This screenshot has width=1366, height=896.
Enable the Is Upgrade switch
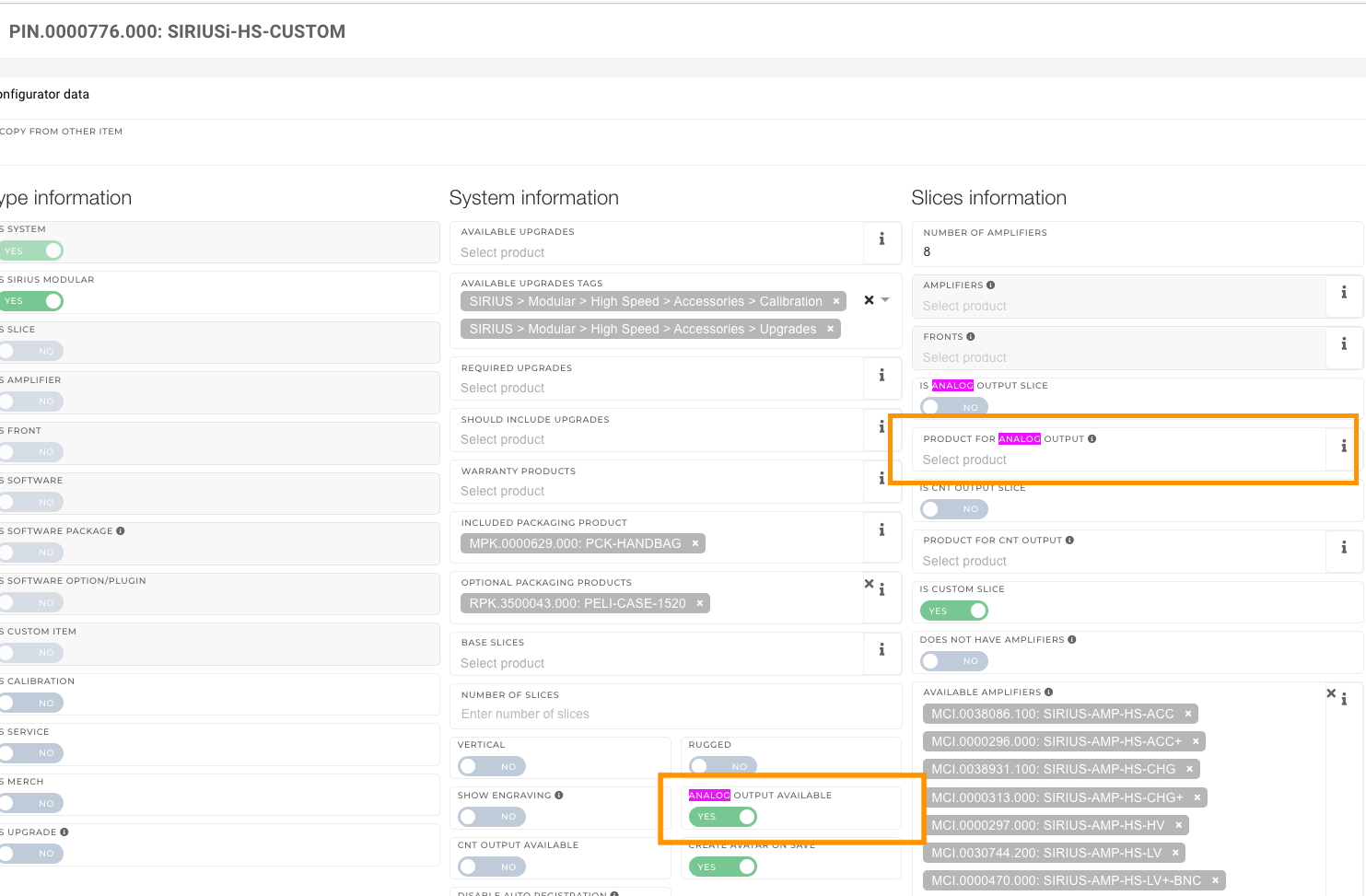point(31,854)
